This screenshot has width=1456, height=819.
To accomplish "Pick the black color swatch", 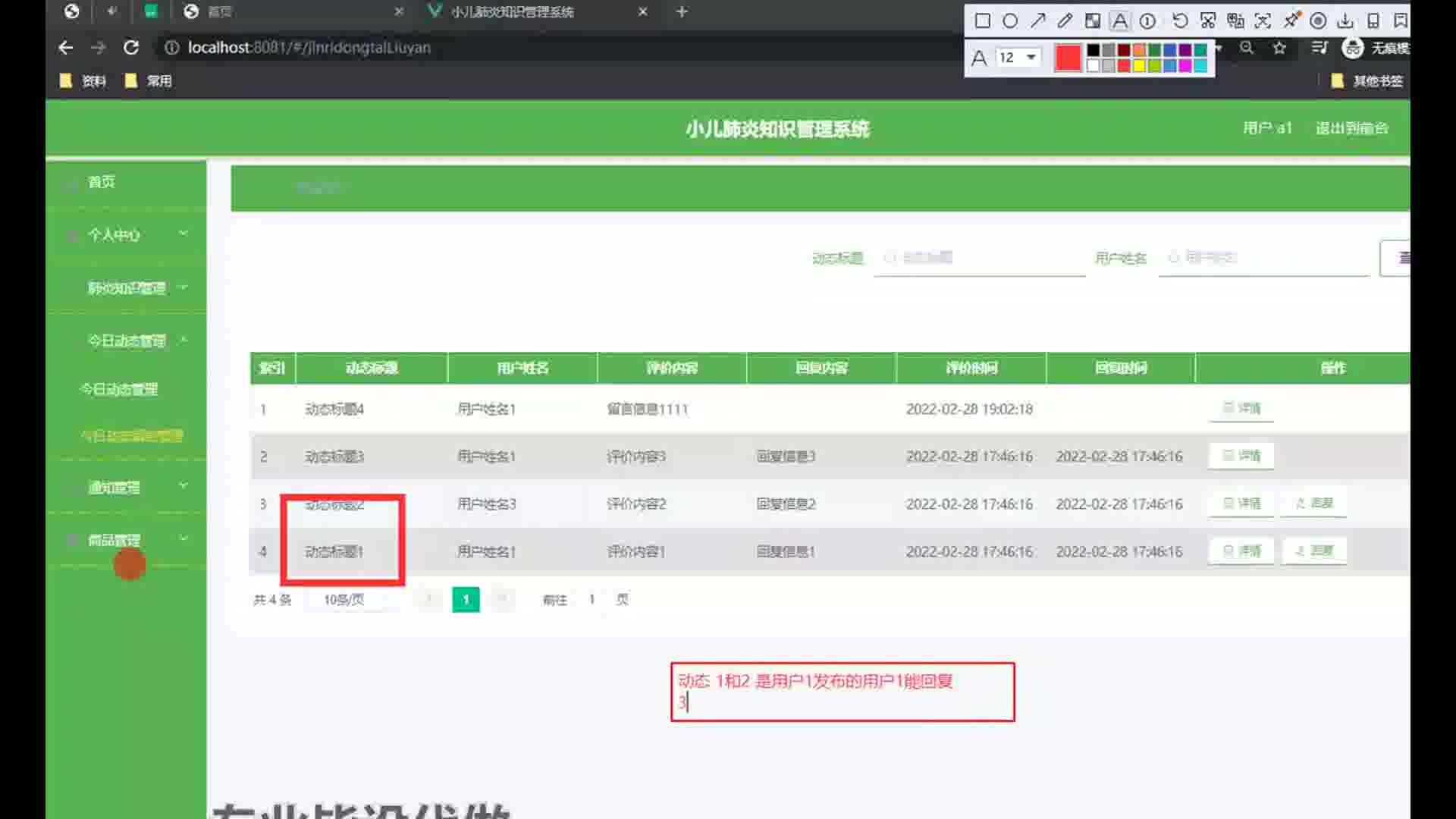I will [x=1093, y=50].
